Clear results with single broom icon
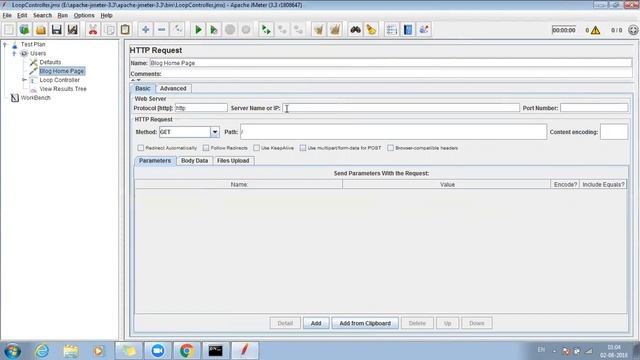The image size is (640, 360). pyautogui.click(x=319, y=29)
